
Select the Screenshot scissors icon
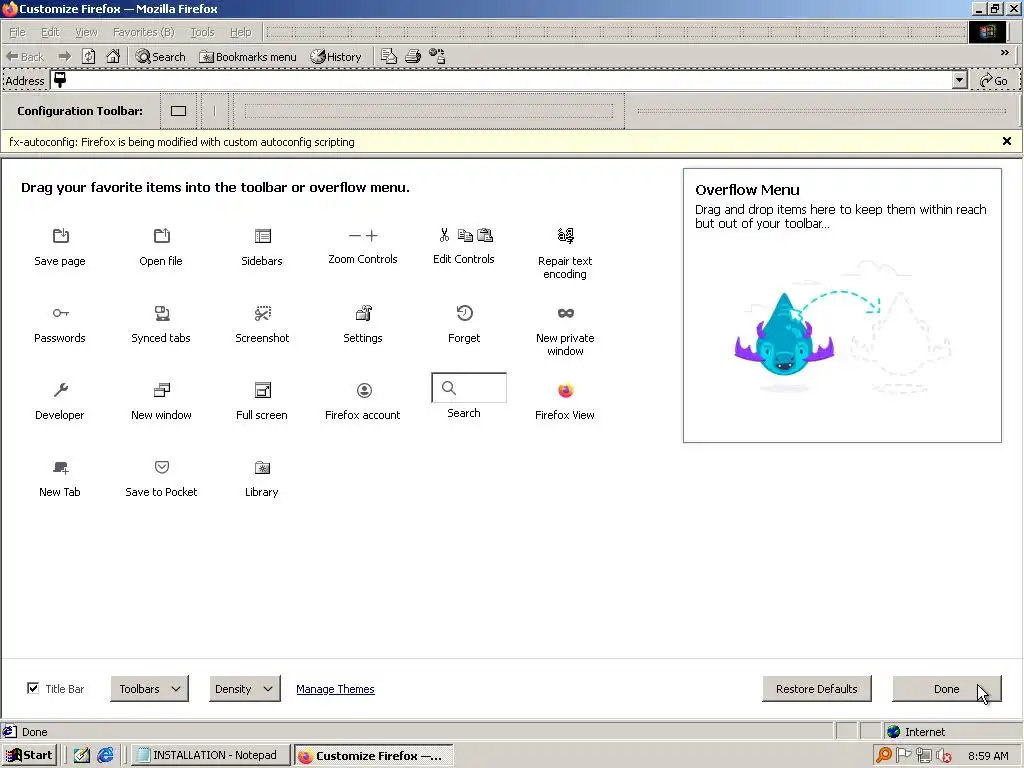click(x=263, y=313)
